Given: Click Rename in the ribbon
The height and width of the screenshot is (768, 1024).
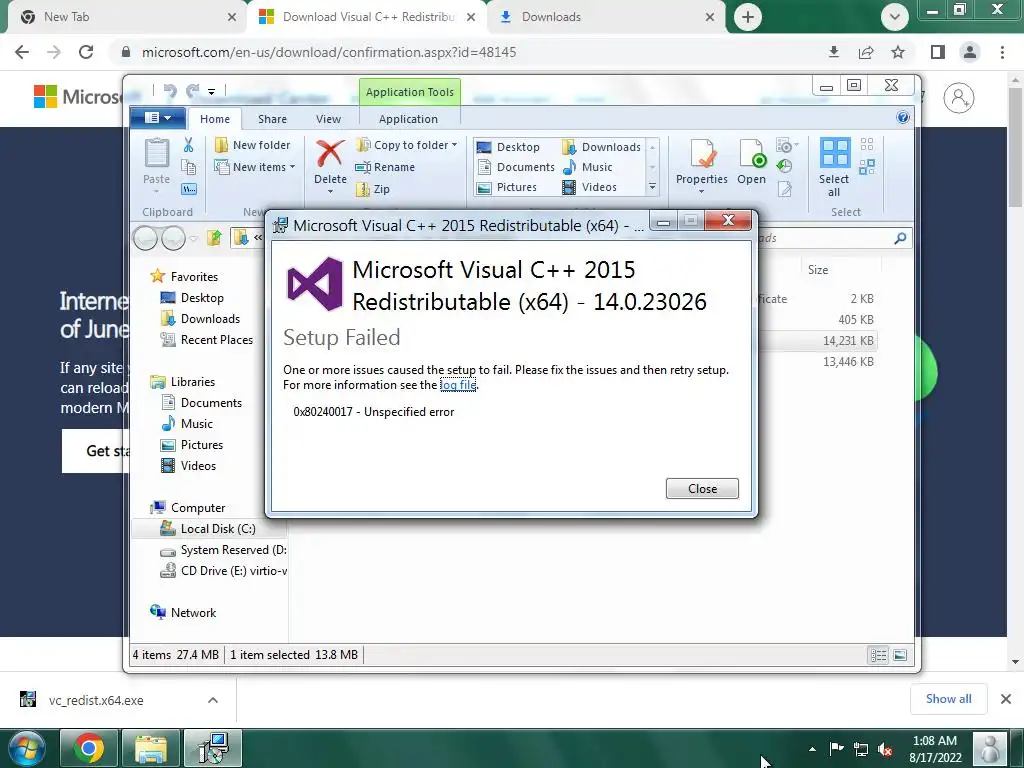Looking at the screenshot, I should [x=385, y=167].
